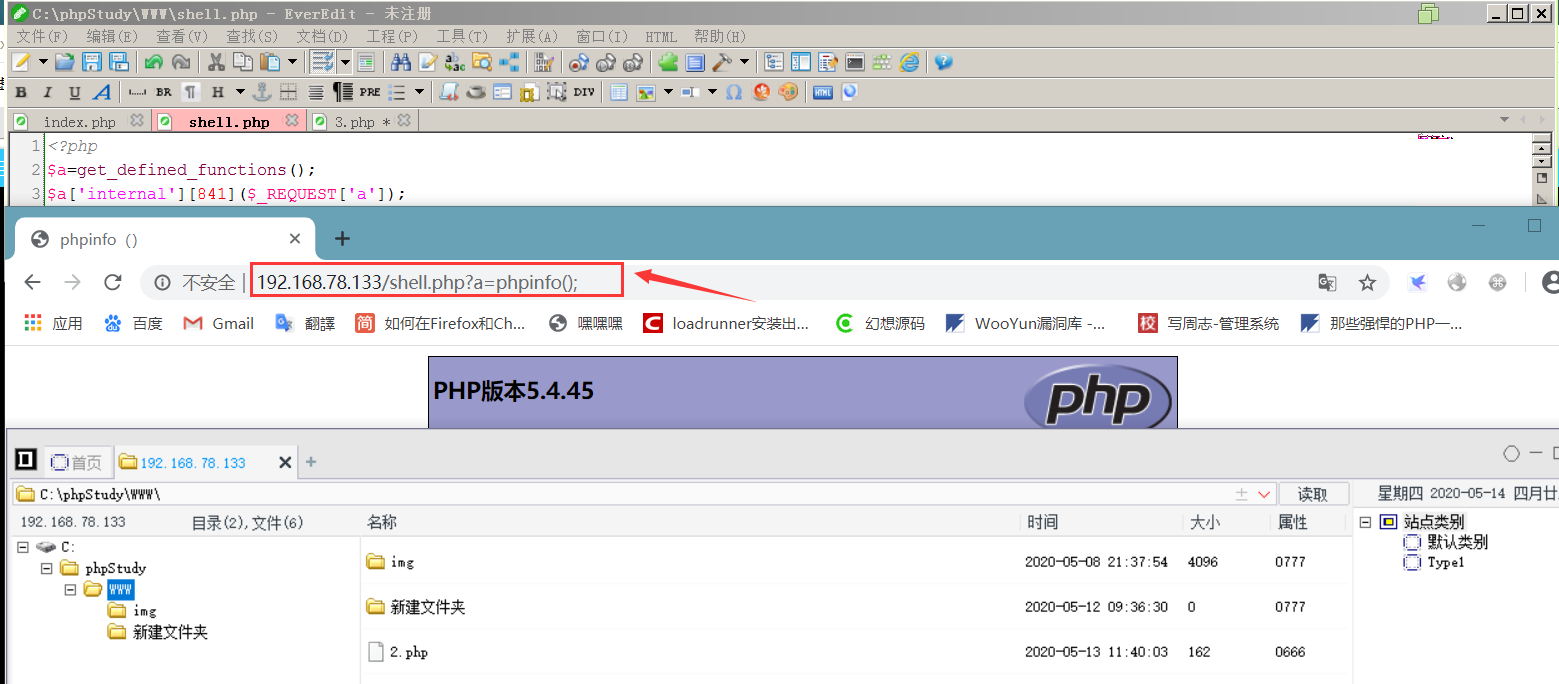The width and height of the screenshot is (1559, 684).
Task: Open WooYun漏洞库 bookmark
Action: point(1026,323)
